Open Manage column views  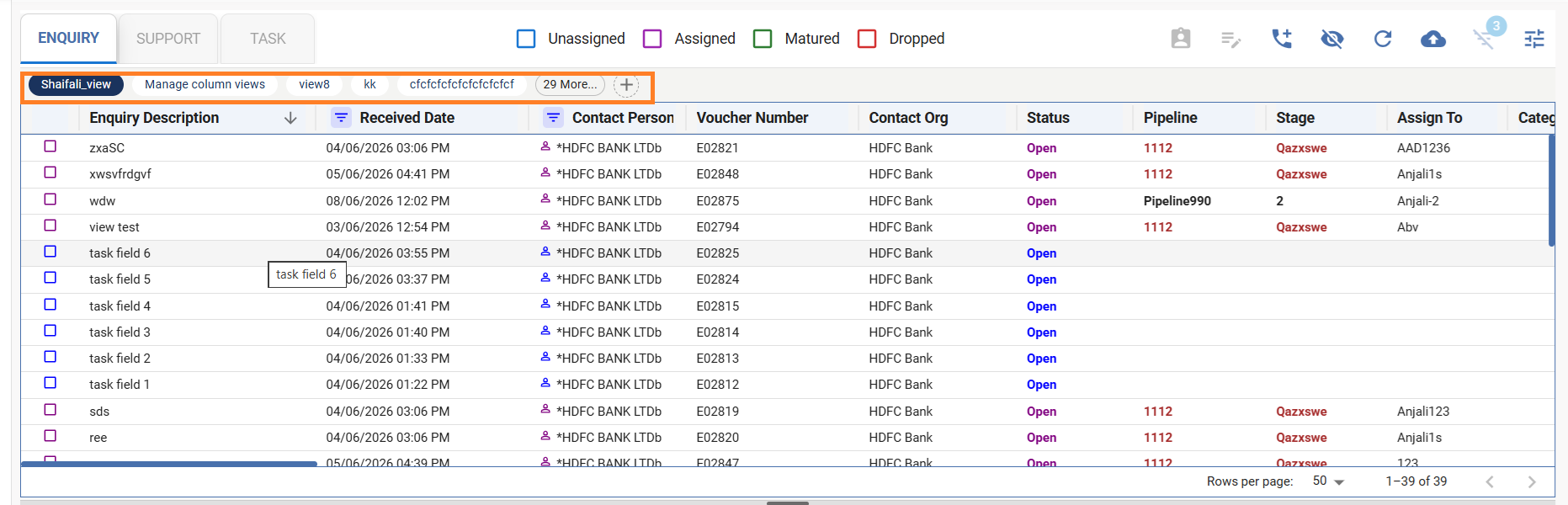click(x=205, y=84)
